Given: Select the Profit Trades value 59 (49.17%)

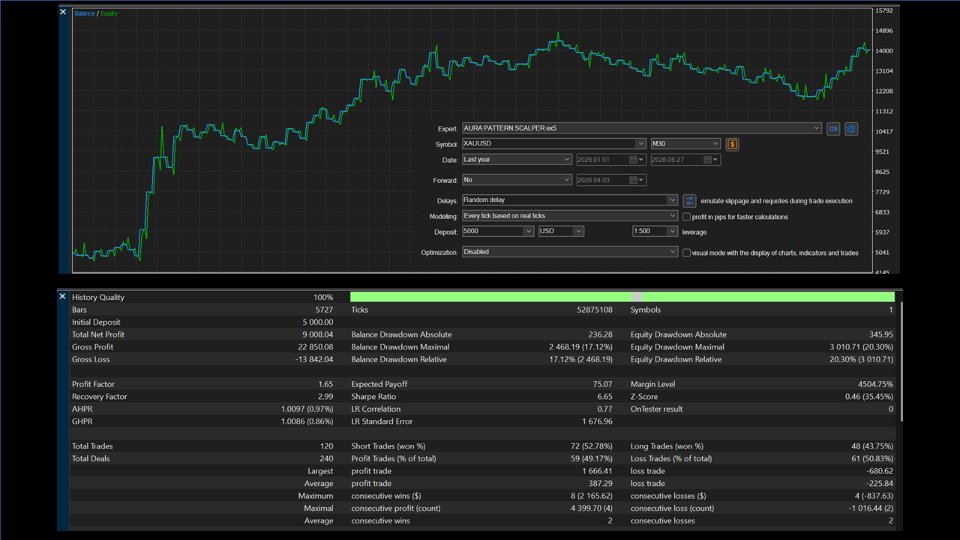Looking at the screenshot, I should 591,459.
